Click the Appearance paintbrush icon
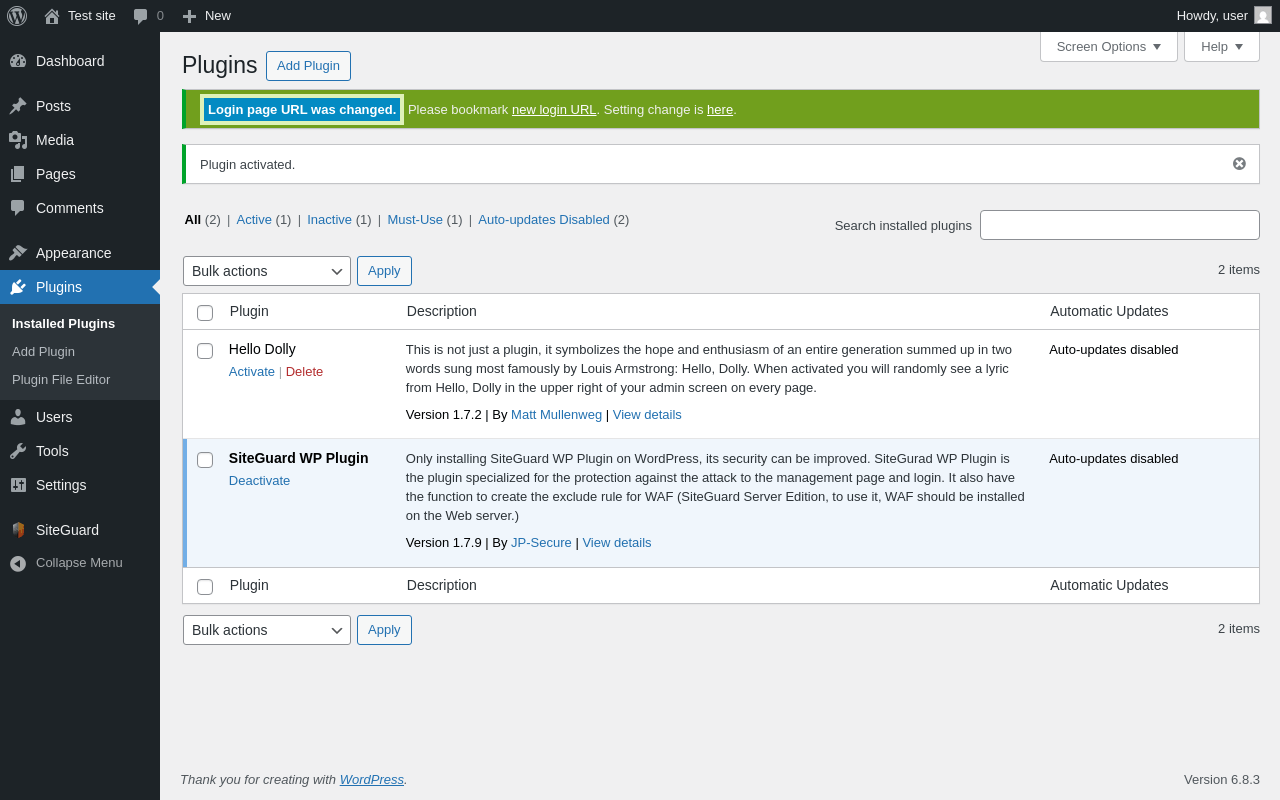The width and height of the screenshot is (1280, 800). coord(18,253)
